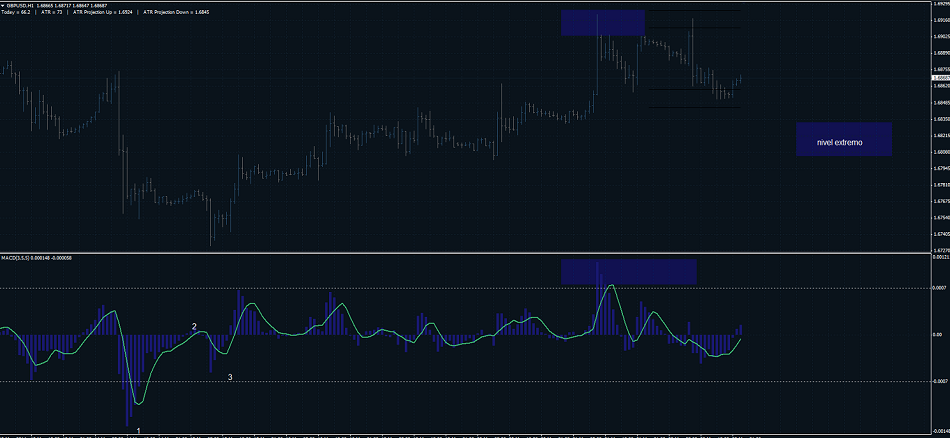The image size is (950, 438).
Task: Click the 0.00 level on the MACD scale
Action: click(938, 334)
